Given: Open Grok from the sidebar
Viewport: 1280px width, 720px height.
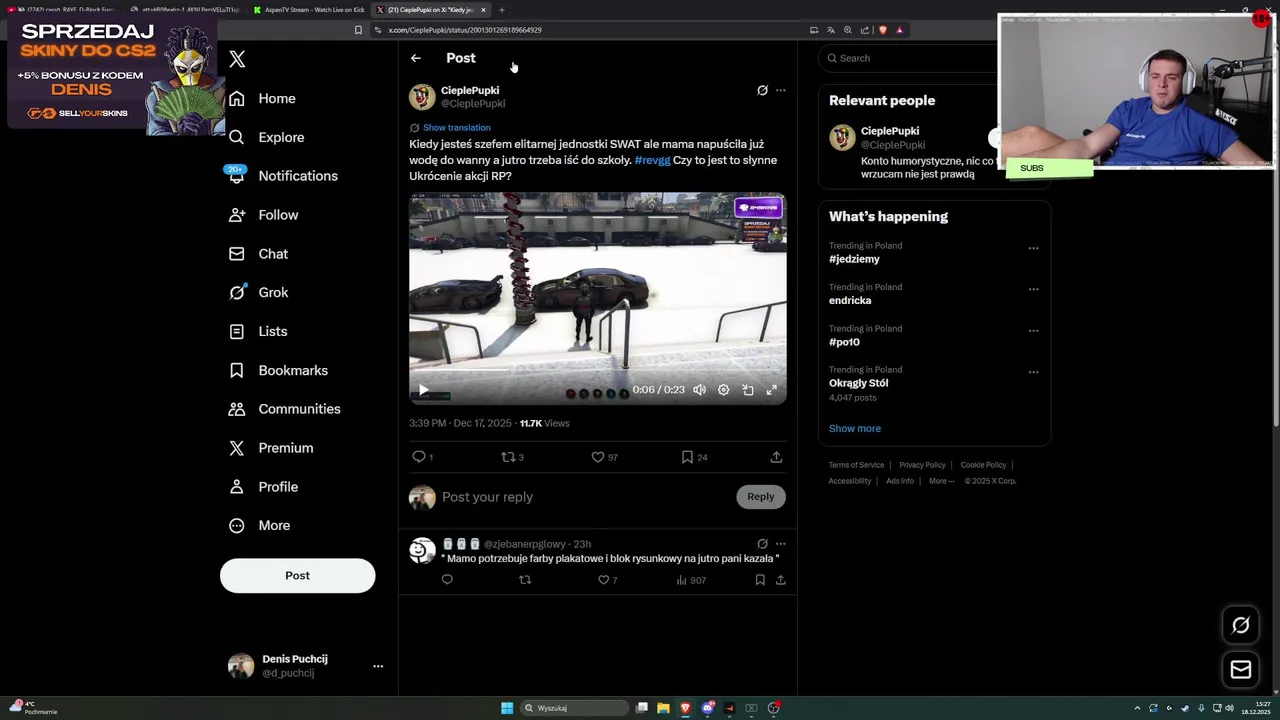Looking at the screenshot, I should click(x=258, y=292).
